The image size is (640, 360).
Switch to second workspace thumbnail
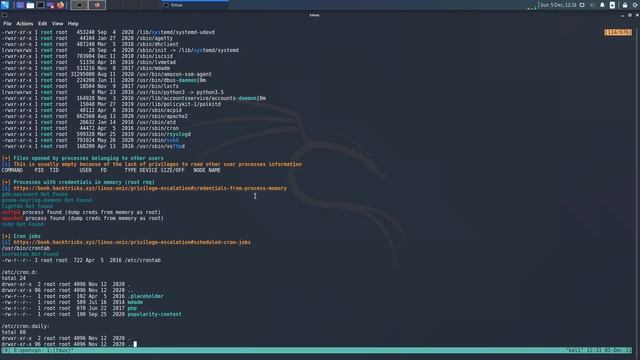[97, 5]
